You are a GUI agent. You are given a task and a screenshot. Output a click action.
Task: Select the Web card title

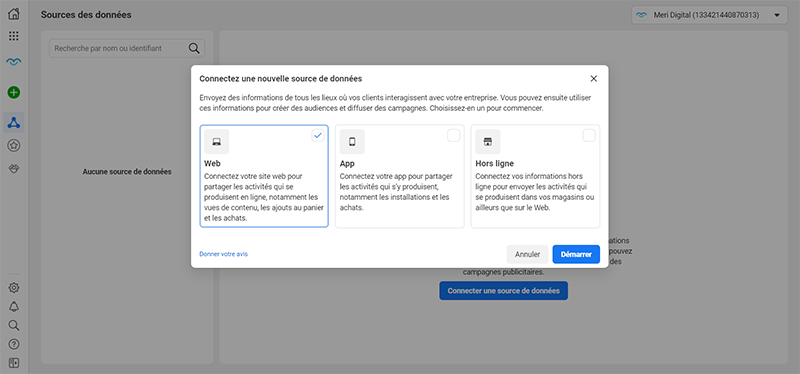click(x=212, y=164)
